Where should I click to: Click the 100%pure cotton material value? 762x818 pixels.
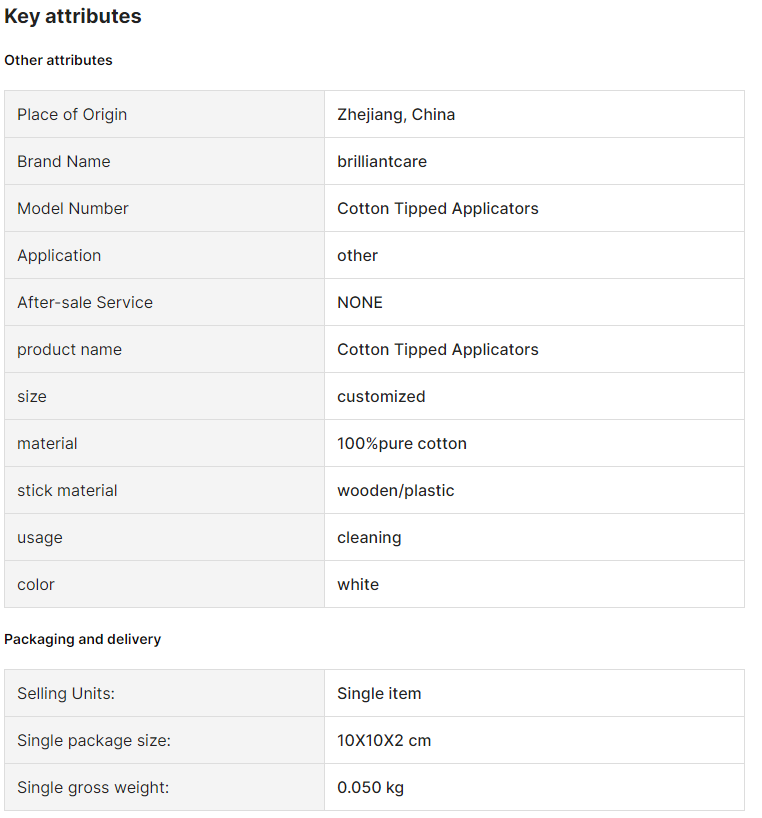click(x=402, y=443)
